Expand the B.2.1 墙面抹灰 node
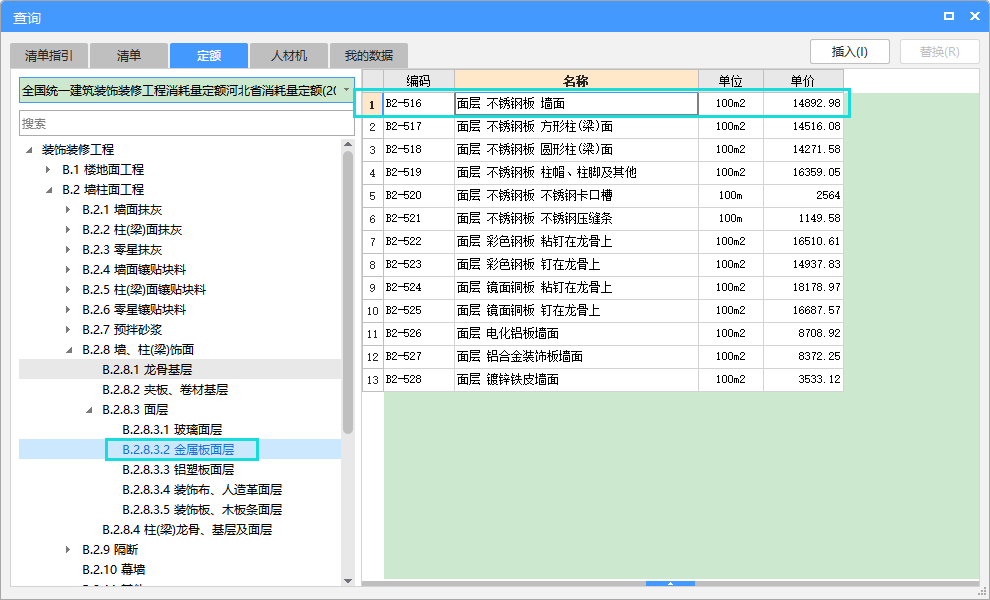 pyautogui.click(x=69, y=210)
